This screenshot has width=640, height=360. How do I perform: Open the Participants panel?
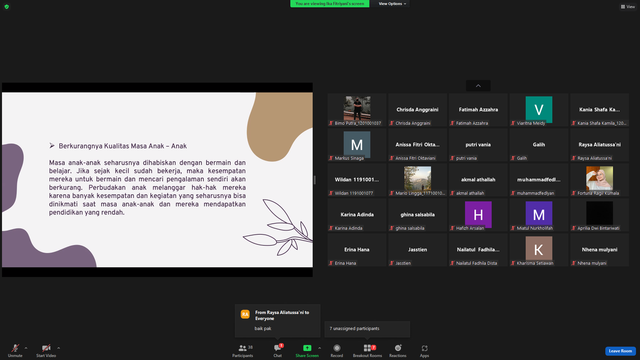(243, 350)
